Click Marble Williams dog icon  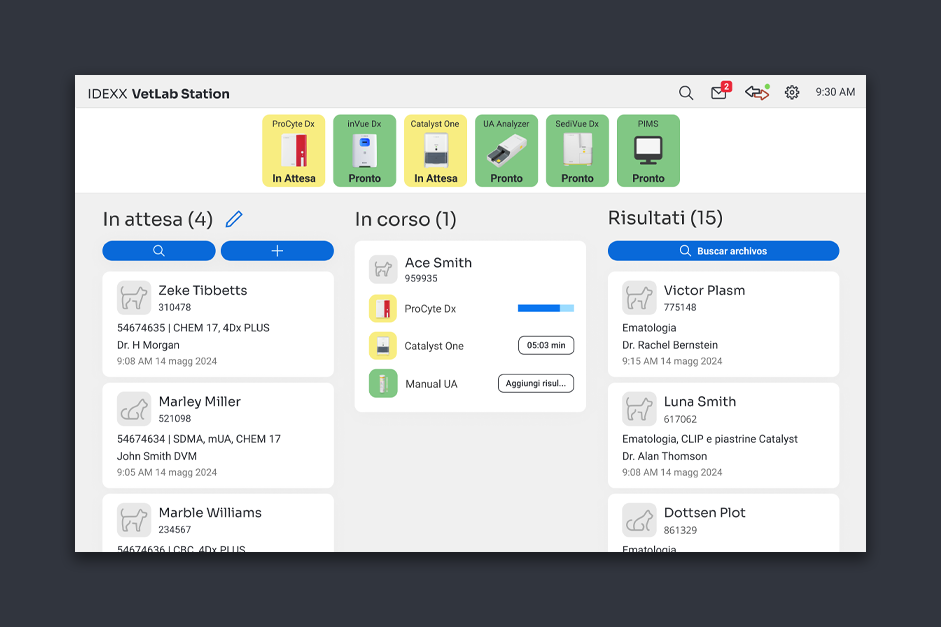134,520
